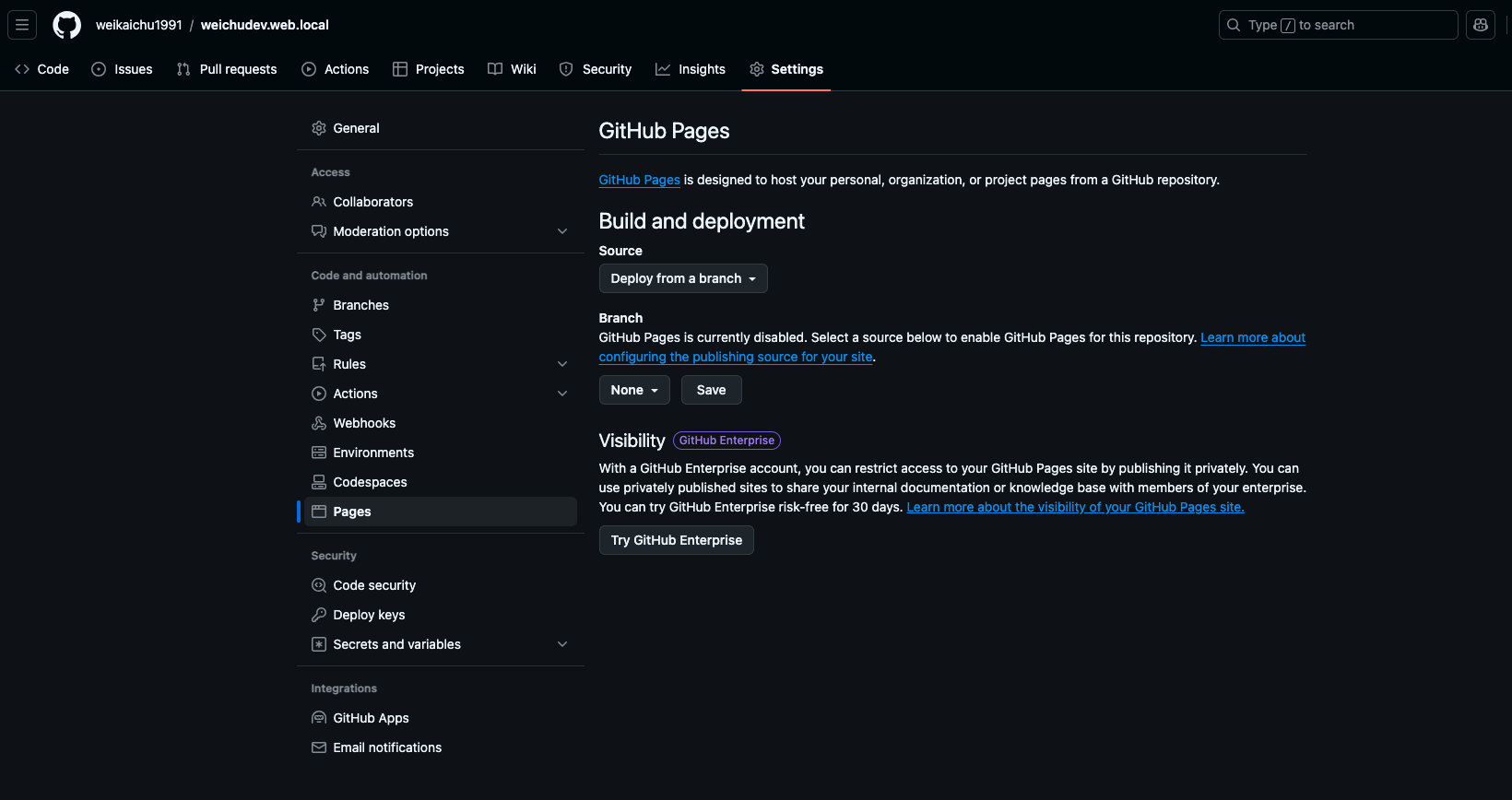
Task: Click the Deploy keys key icon
Action: [319, 615]
